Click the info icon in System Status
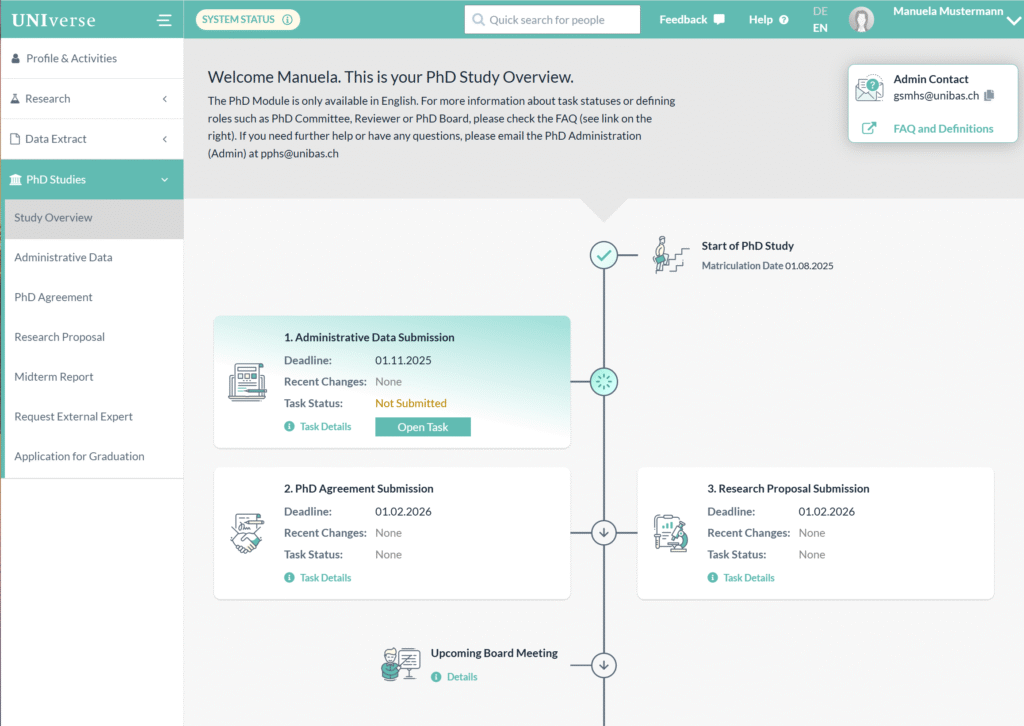 tap(287, 19)
